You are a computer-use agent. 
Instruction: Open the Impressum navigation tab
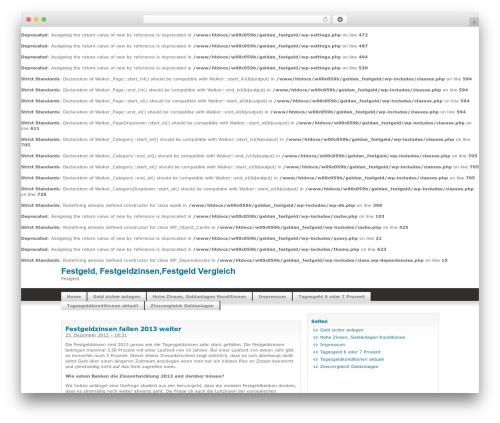tap(272, 296)
